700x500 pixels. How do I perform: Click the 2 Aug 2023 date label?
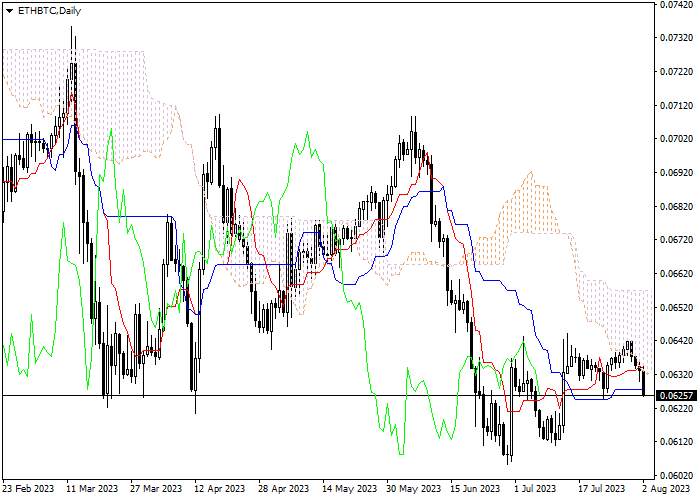[666, 489]
